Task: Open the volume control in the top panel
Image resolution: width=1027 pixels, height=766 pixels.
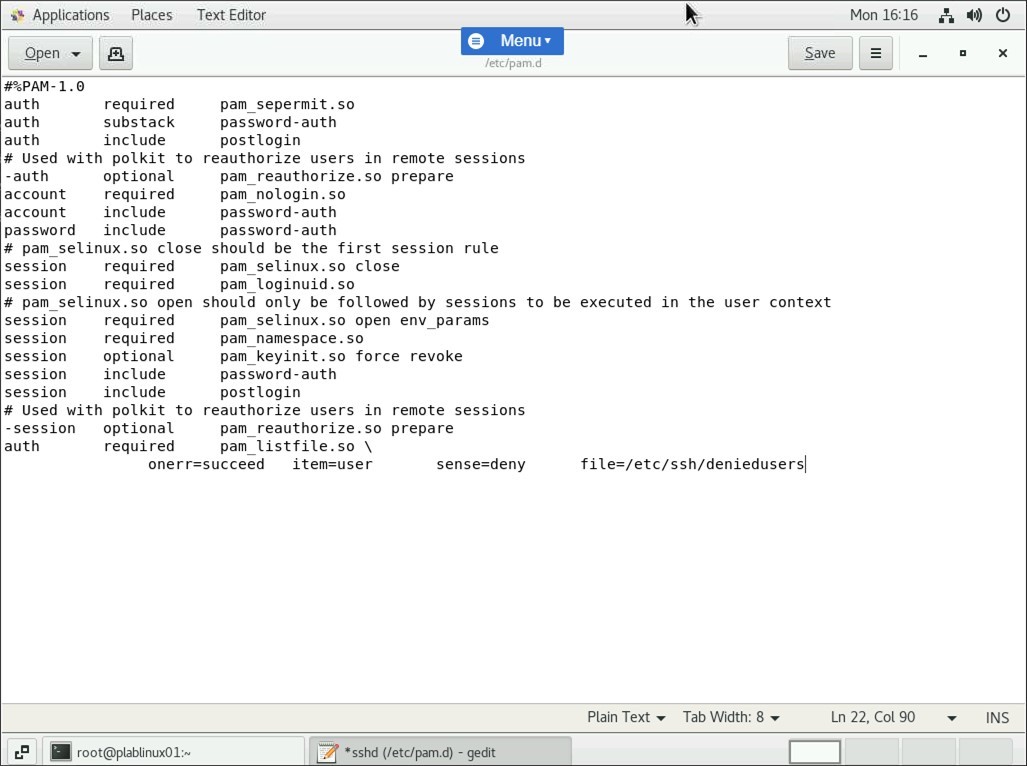Action: coord(972,14)
